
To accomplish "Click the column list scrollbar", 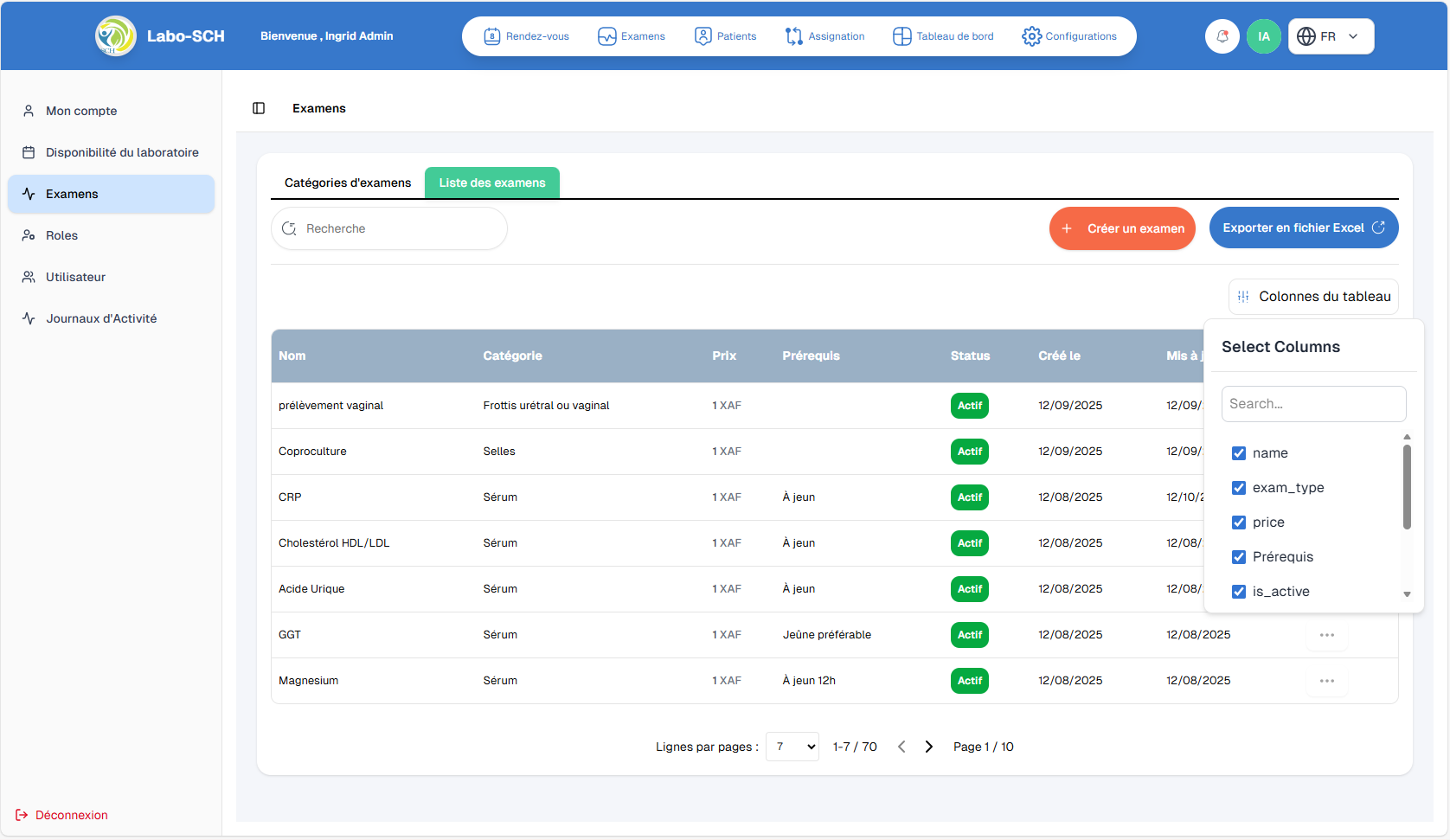I will tap(1407, 487).
